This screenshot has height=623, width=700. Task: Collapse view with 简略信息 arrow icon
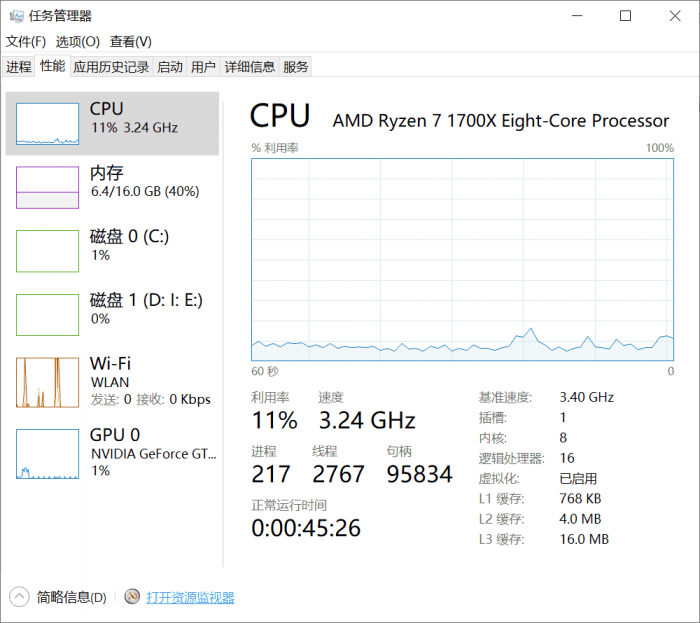click(x=20, y=597)
